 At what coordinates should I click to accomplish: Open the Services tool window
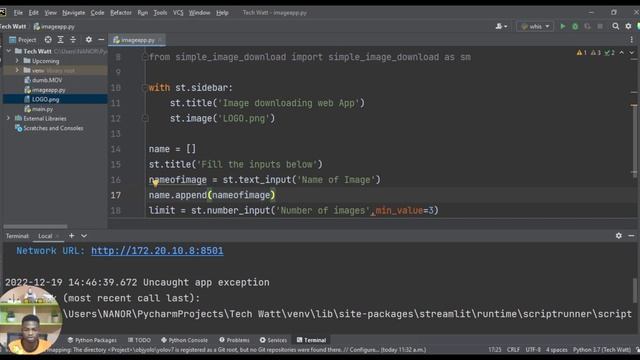pos(273,340)
